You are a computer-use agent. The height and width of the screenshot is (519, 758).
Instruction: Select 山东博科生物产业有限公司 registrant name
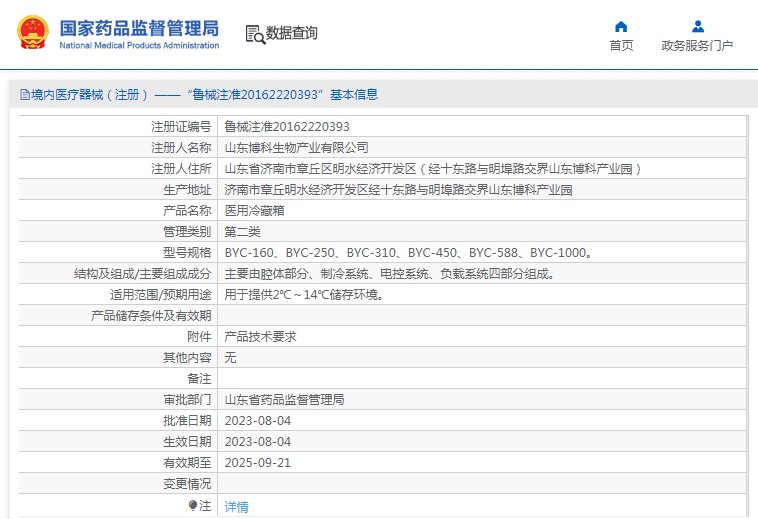click(296, 148)
